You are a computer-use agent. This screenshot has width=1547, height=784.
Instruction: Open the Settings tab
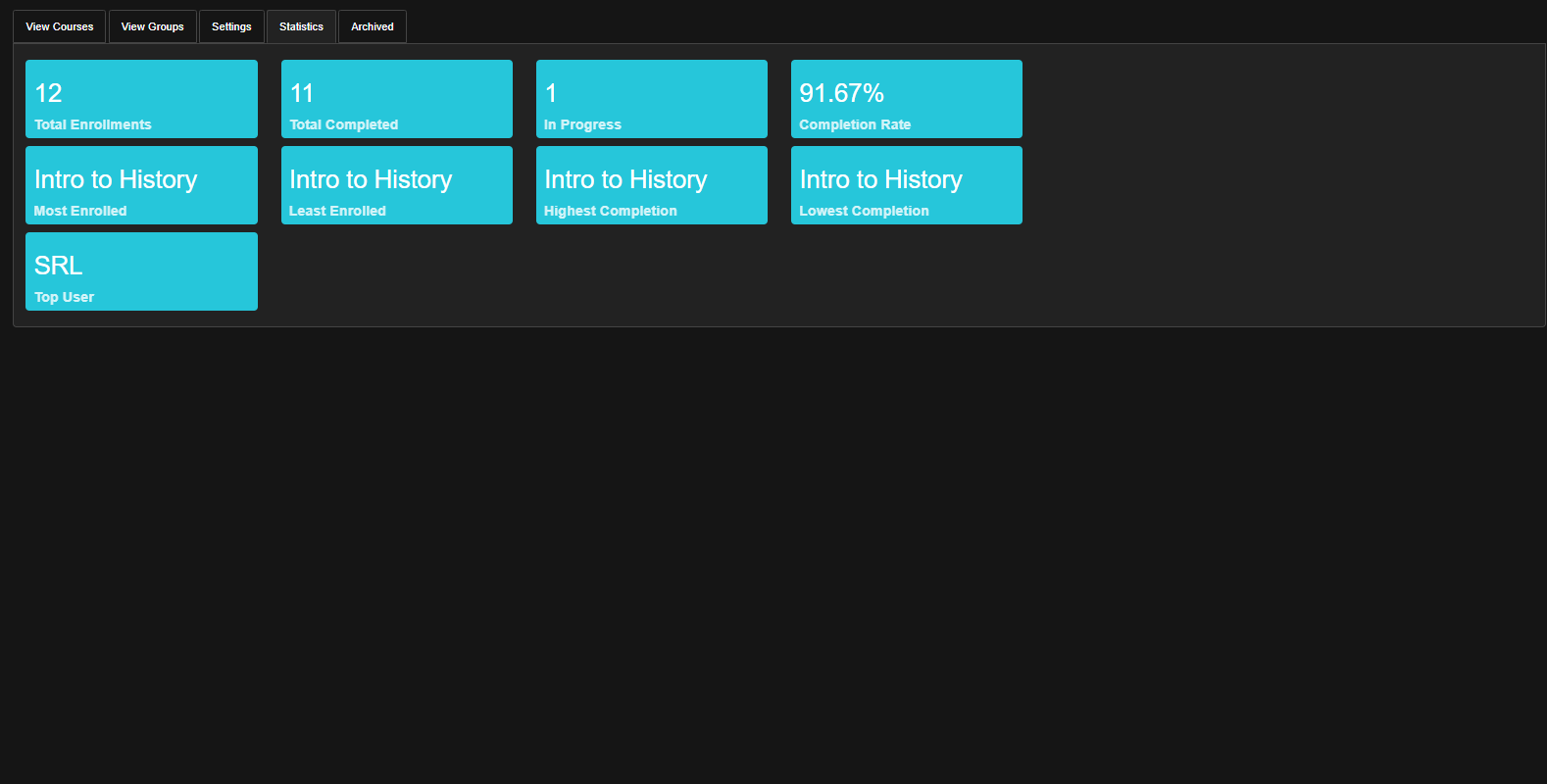[231, 26]
